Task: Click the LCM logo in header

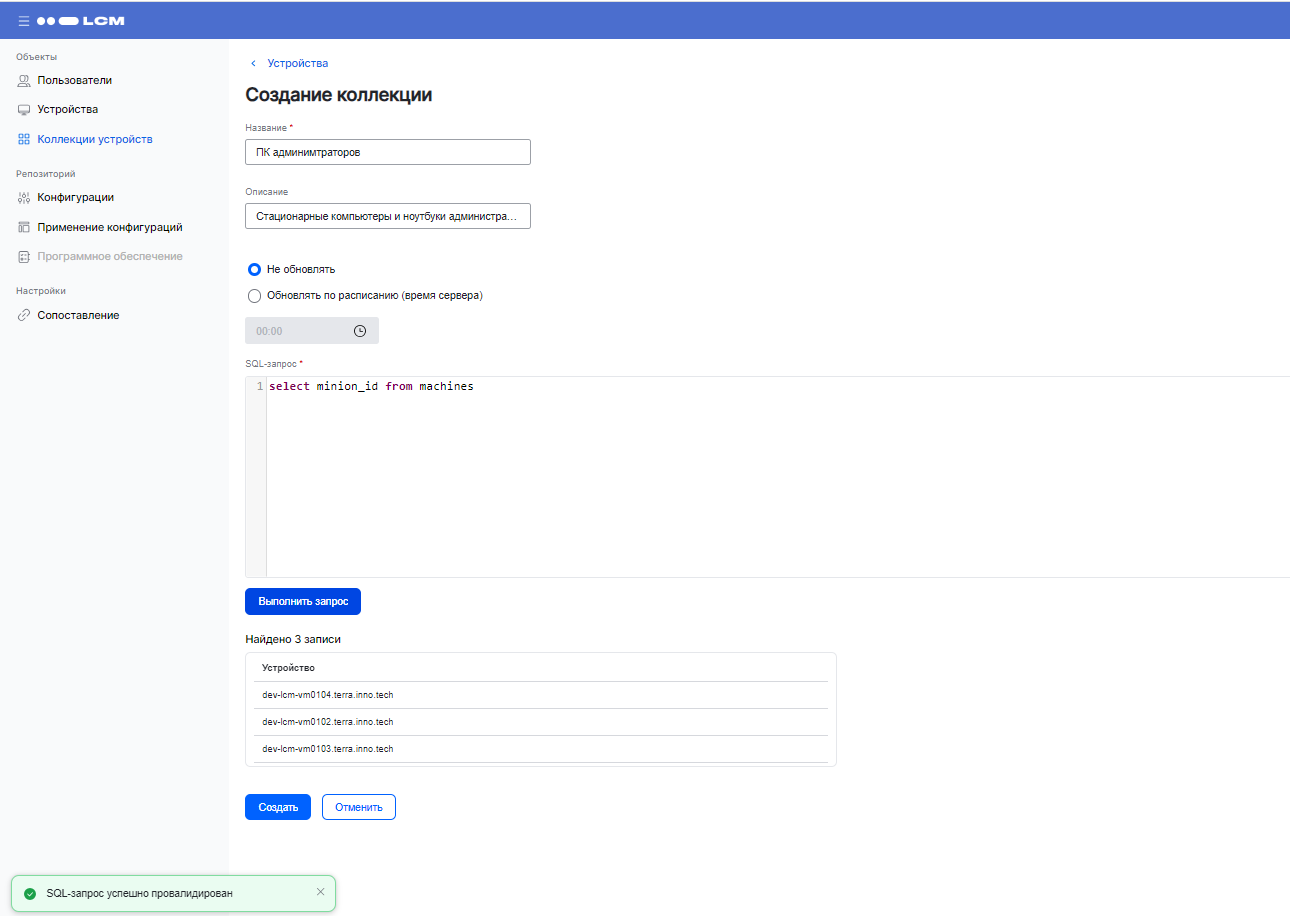Action: click(81, 20)
